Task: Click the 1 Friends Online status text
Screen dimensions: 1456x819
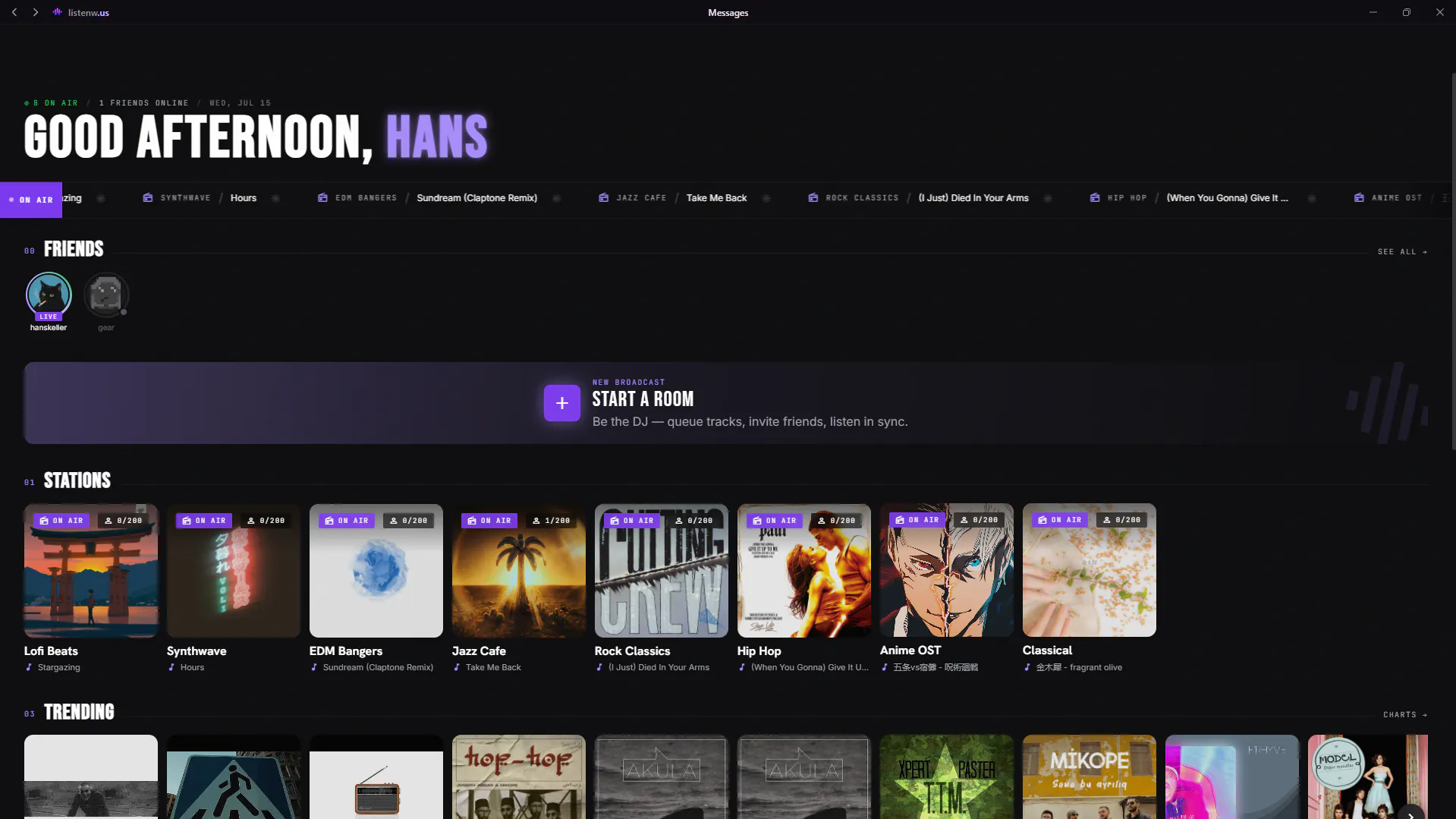Action: (143, 102)
